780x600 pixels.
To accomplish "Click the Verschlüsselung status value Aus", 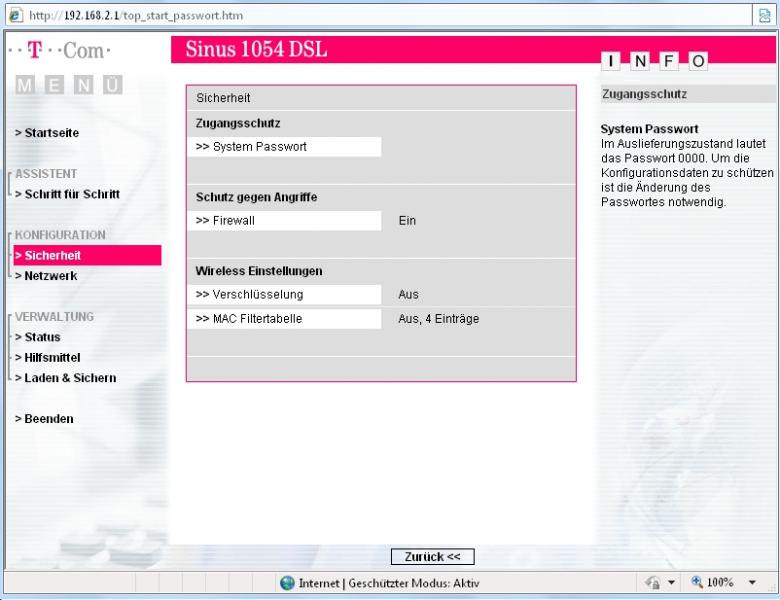I will [408, 295].
